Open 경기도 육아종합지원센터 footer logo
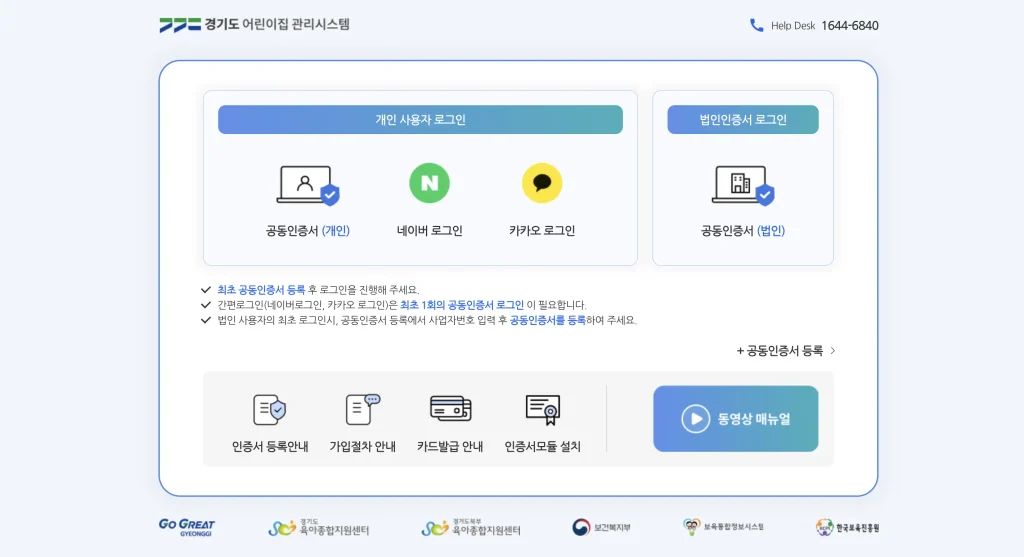 click(319, 528)
